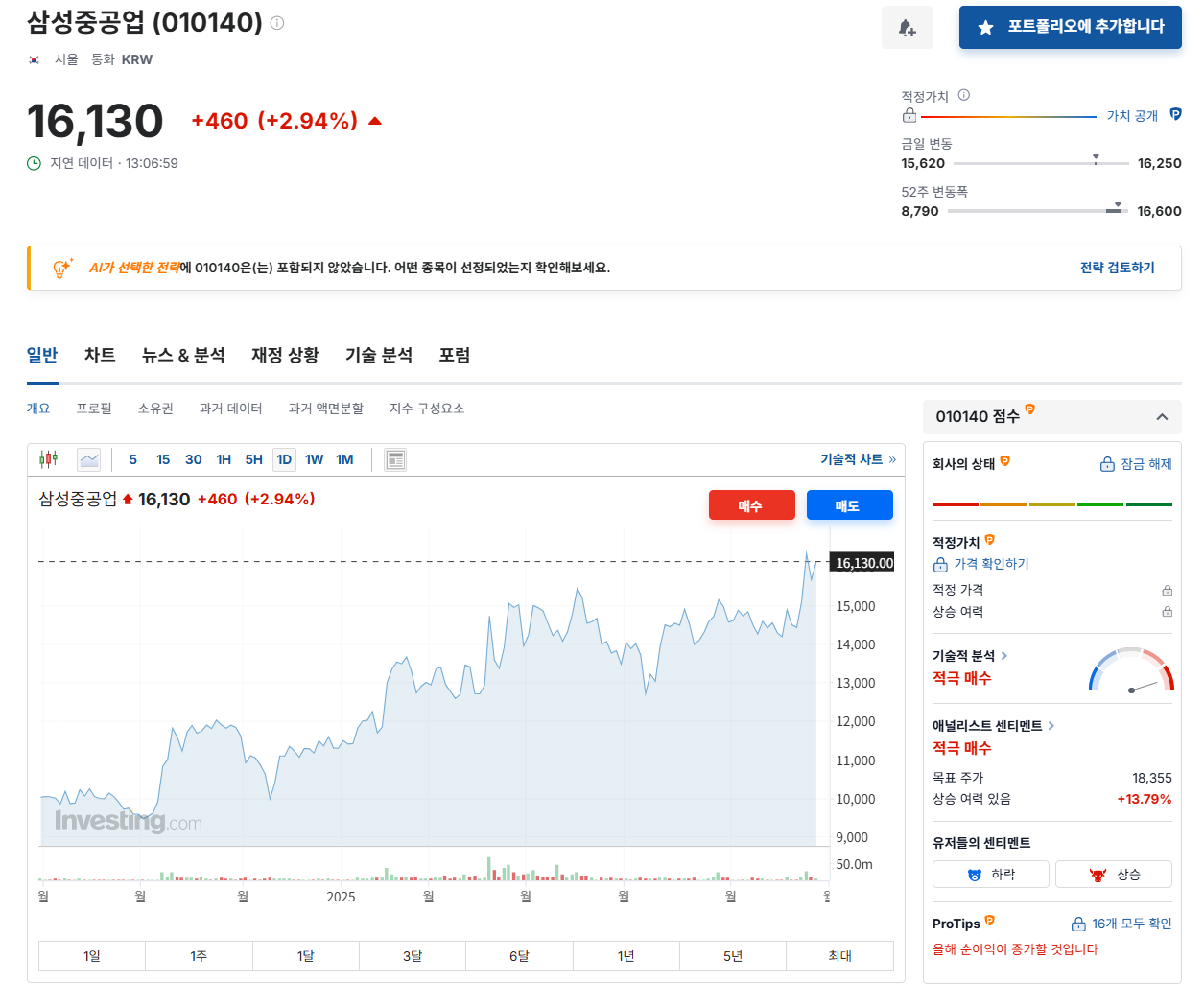Viewport: 1204px width, 1006px height.
Task: Set chart range to 1일
Action: [92, 956]
